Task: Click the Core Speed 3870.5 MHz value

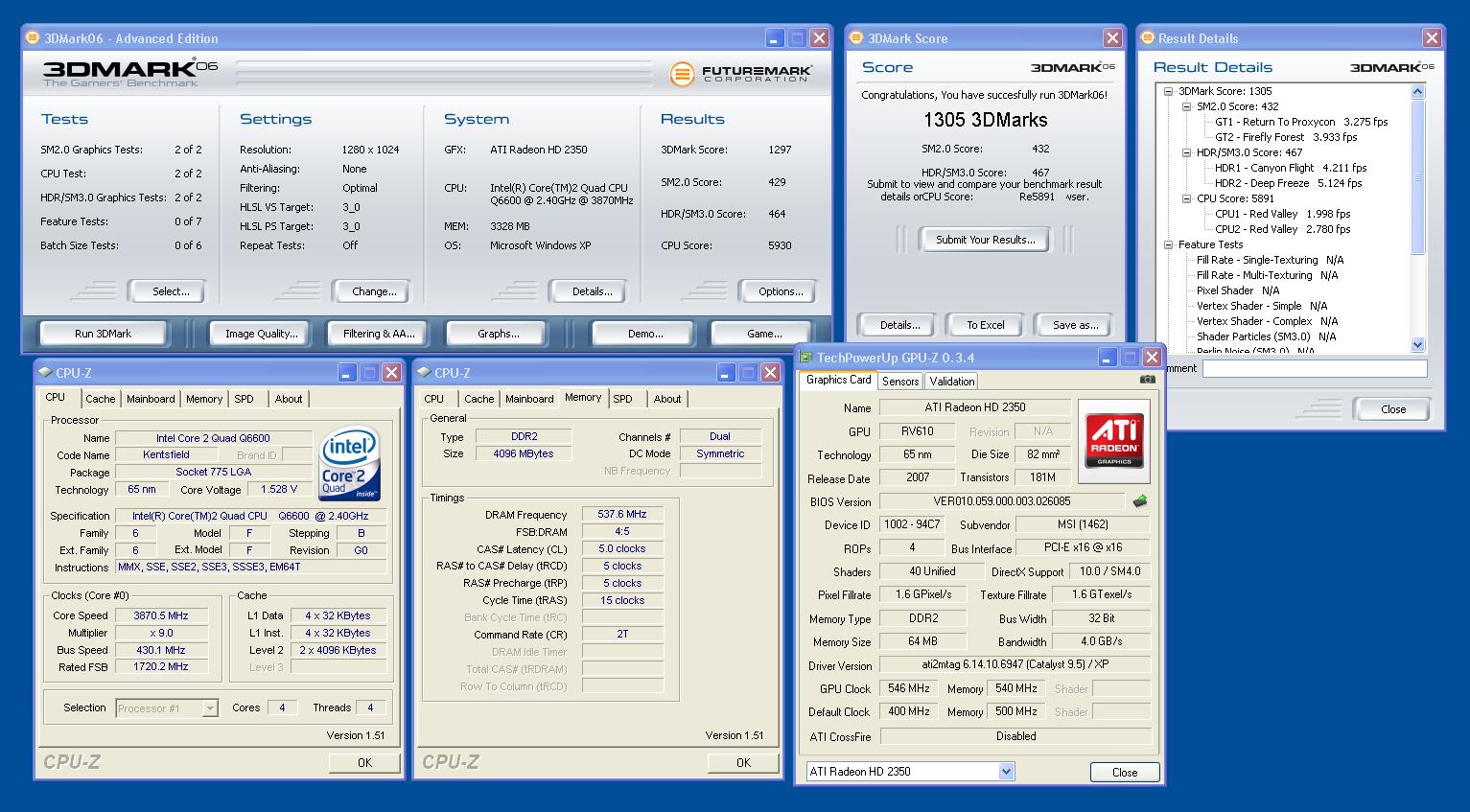Action: pyautogui.click(x=161, y=615)
